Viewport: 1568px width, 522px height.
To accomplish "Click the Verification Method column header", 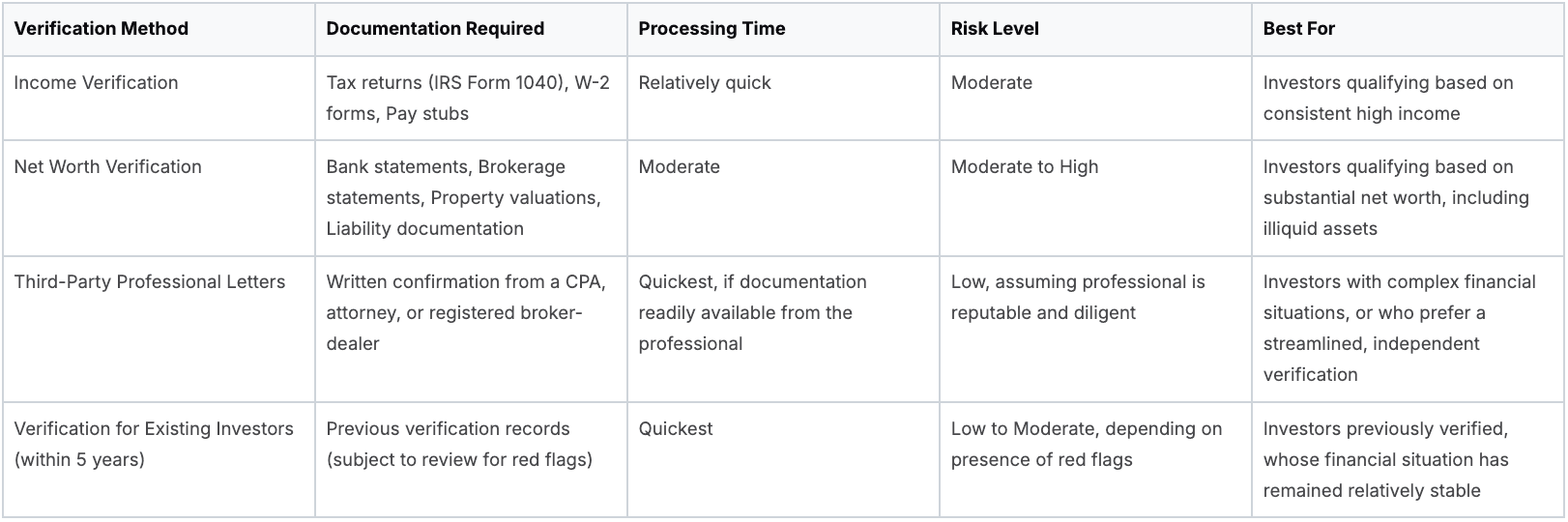I will click(x=102, y=29).
